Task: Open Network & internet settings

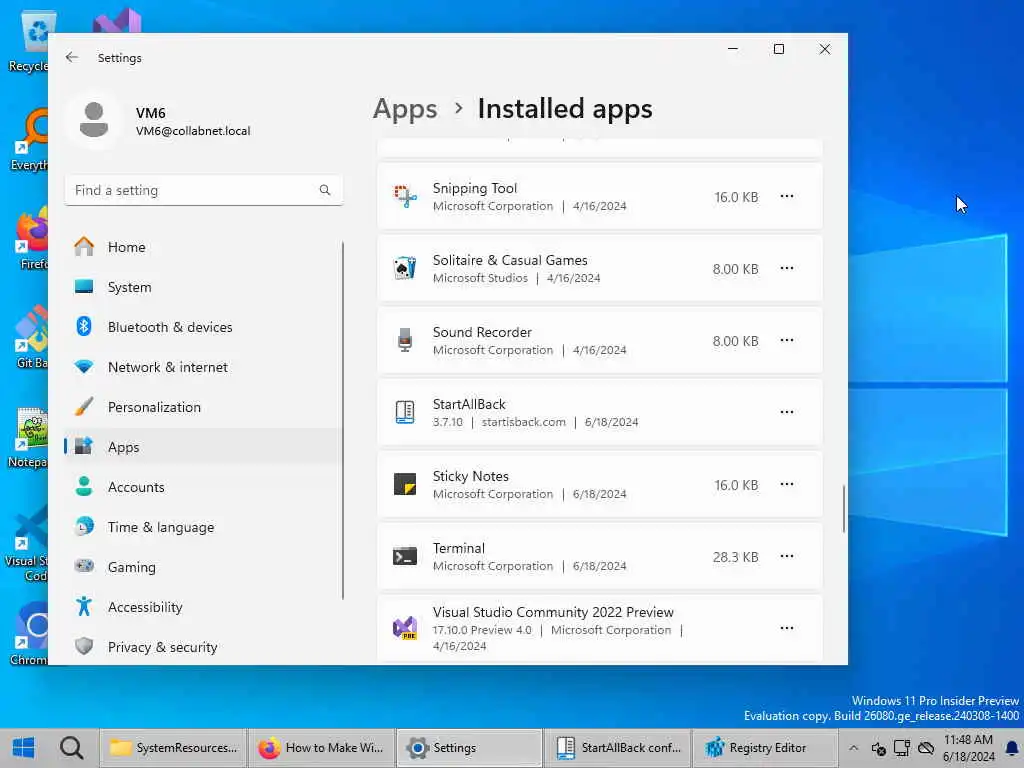Action: click(x=202, y=367)
